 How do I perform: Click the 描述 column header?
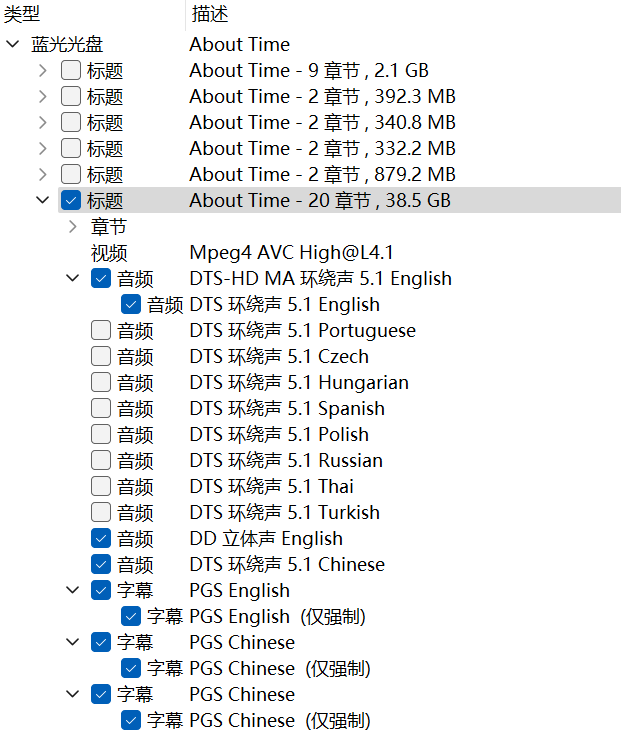[x=209, y=14]
